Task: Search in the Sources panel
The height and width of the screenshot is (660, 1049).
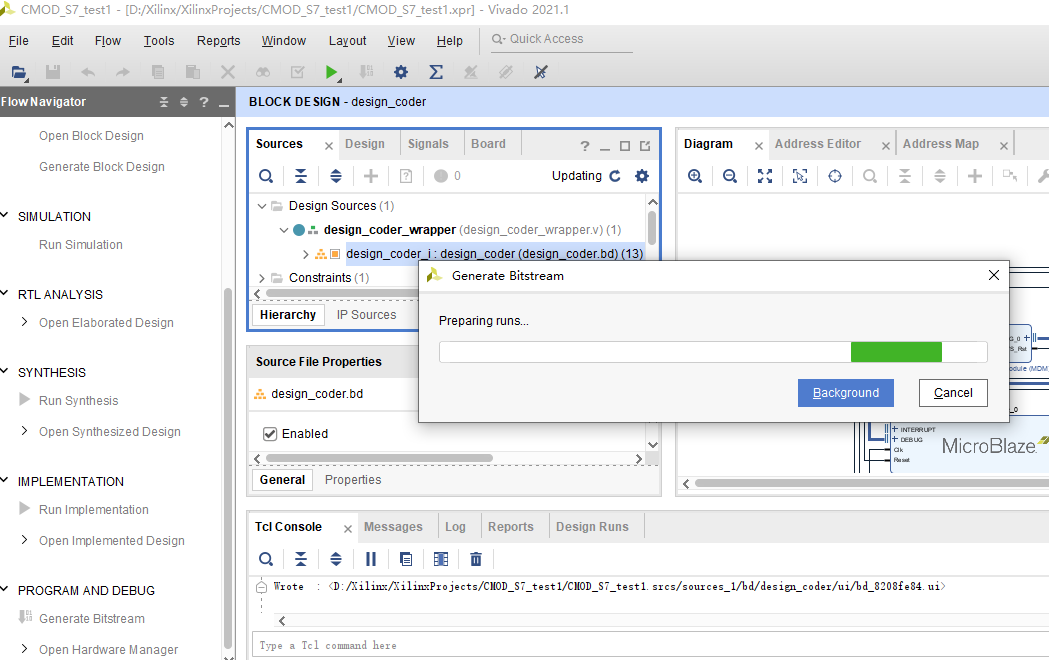Action: click(x=266, y=176)
